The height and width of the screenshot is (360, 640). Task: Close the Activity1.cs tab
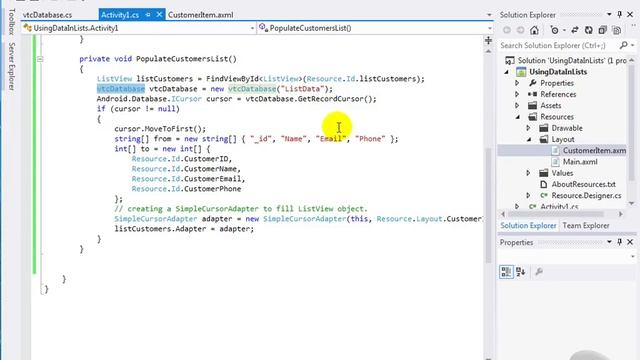[159, 15]
